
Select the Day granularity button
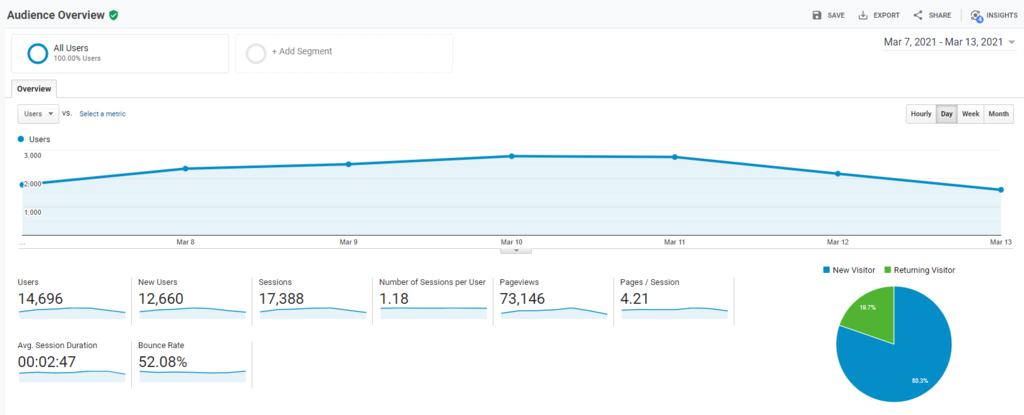[946, 114]
